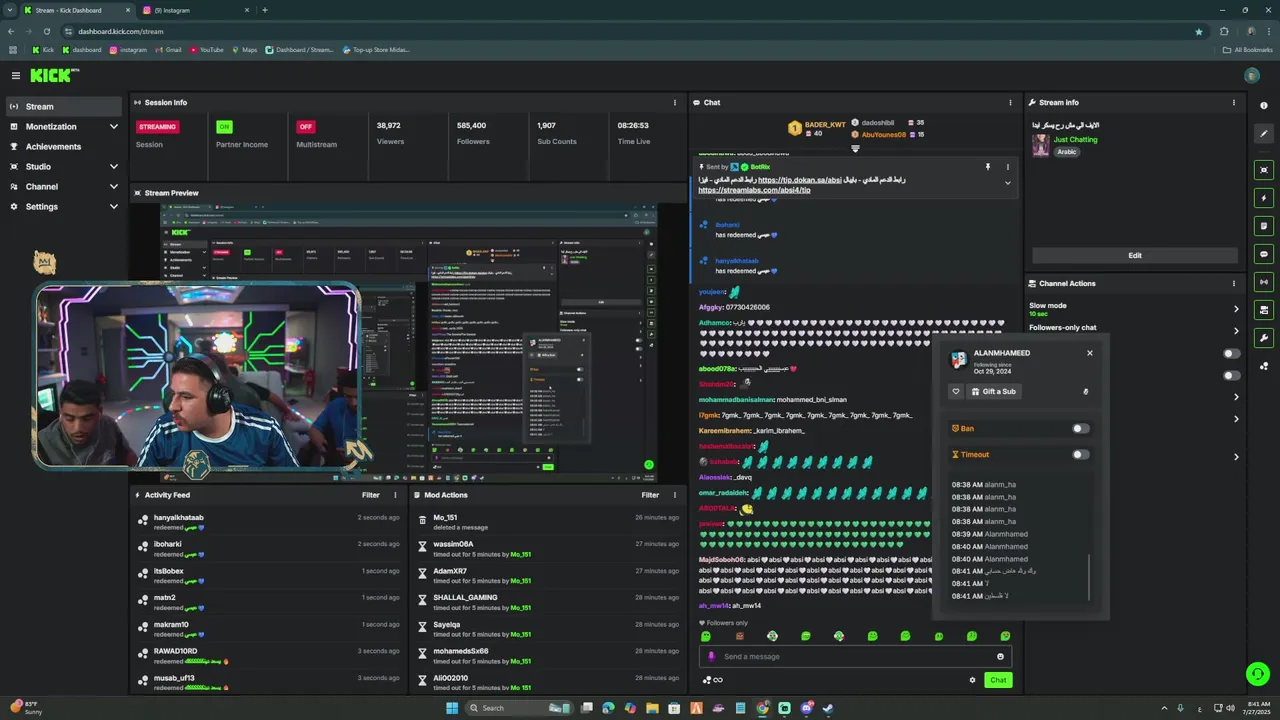Click the Edit button in Stream info
This screenshot has width=1280, height=720.
[x=1135, y=255]
